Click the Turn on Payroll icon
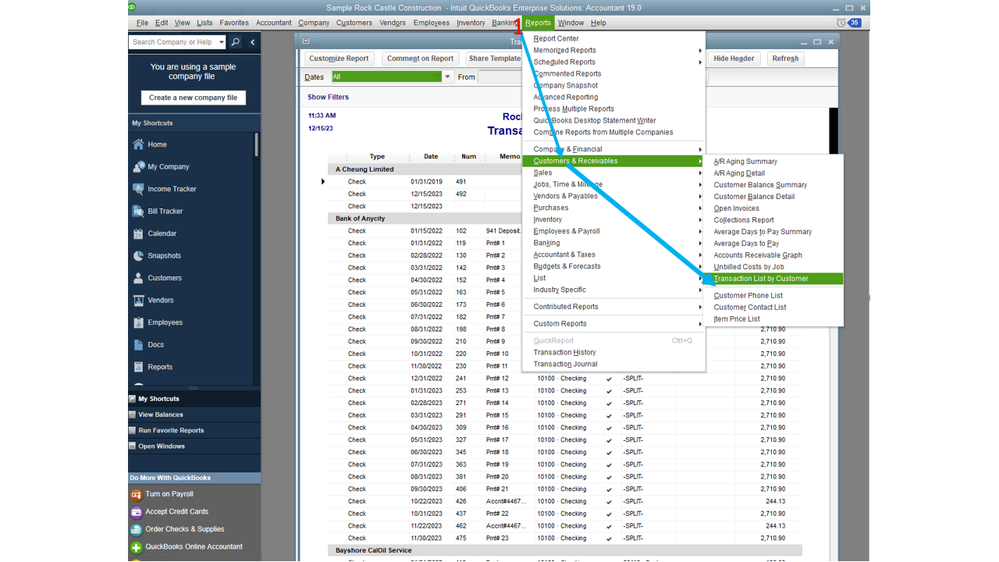Image resolution: width=999 pixels, height=562 pixels. pyautogui.click(x=136, y=494)
